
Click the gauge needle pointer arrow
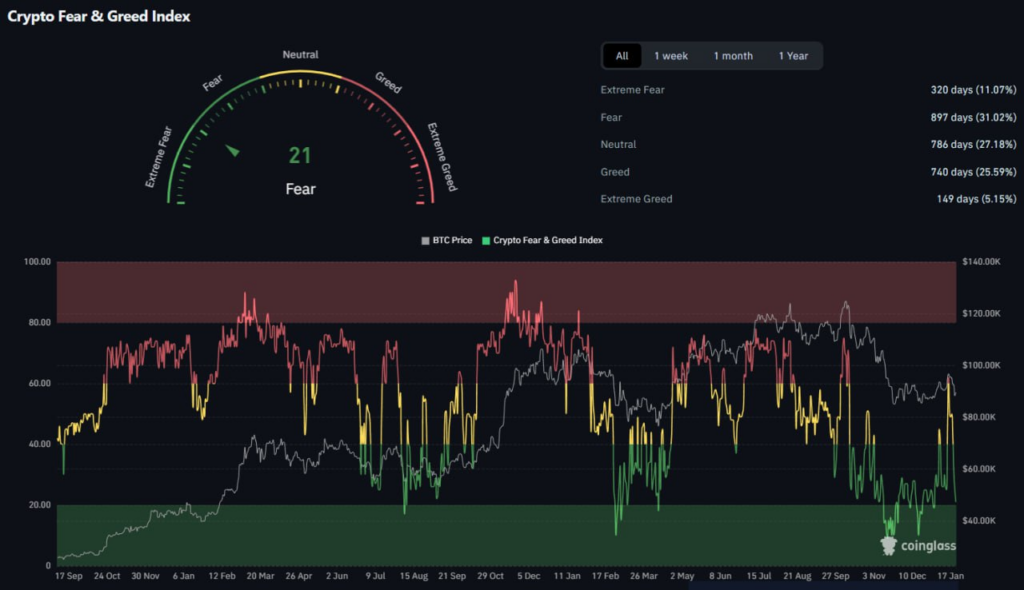(x=232, y=150)
